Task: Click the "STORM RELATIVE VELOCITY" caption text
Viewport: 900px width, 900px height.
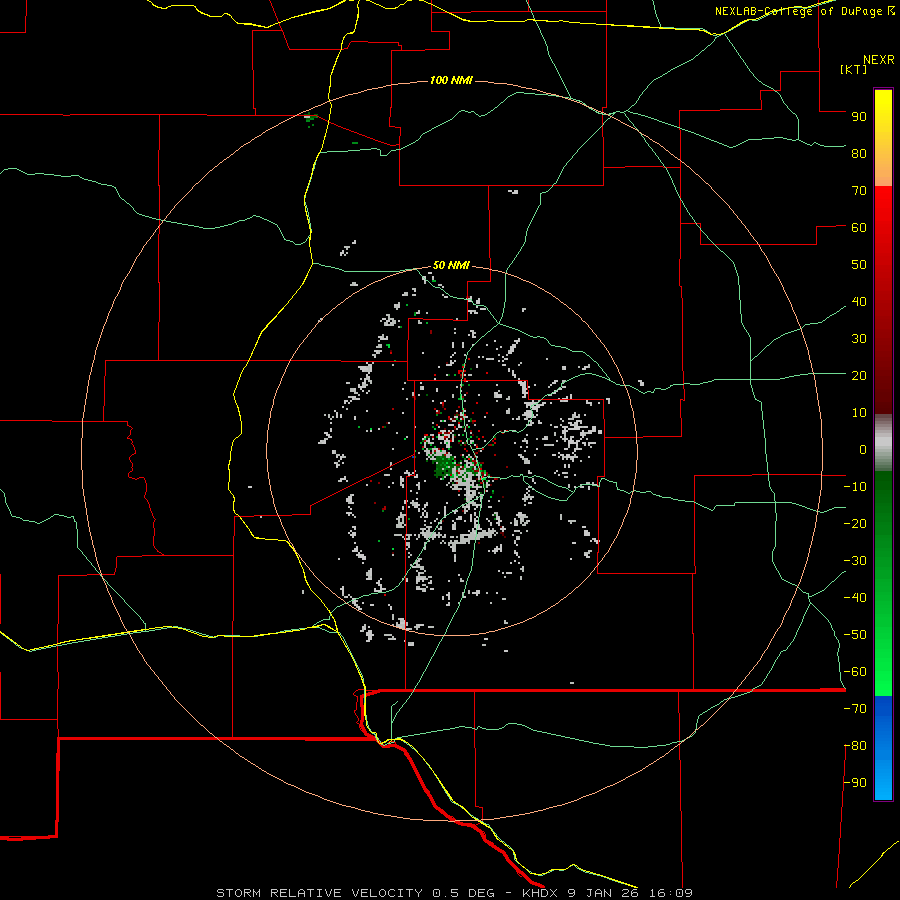Action: point(320,893)
